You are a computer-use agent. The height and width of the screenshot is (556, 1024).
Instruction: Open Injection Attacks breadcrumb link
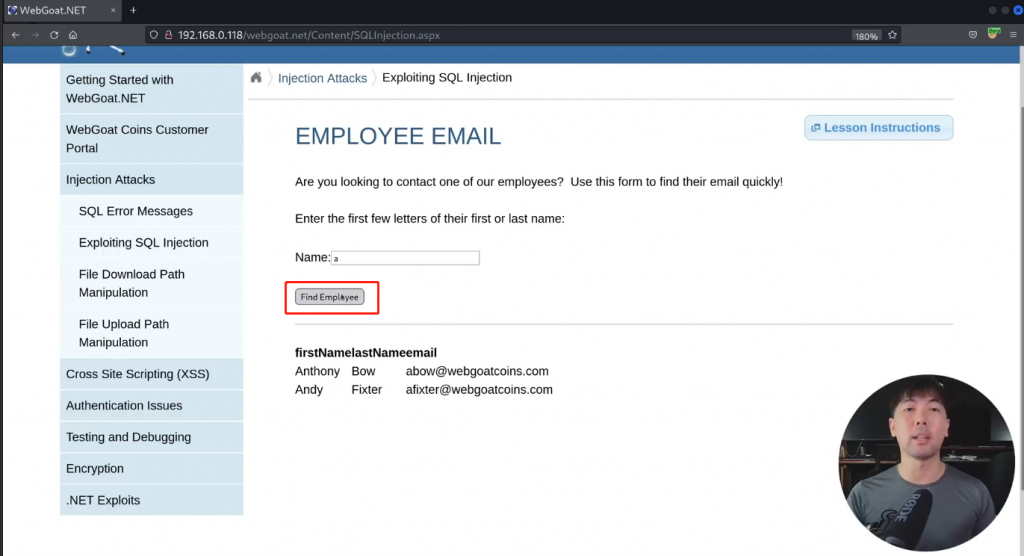coord(323,78)
